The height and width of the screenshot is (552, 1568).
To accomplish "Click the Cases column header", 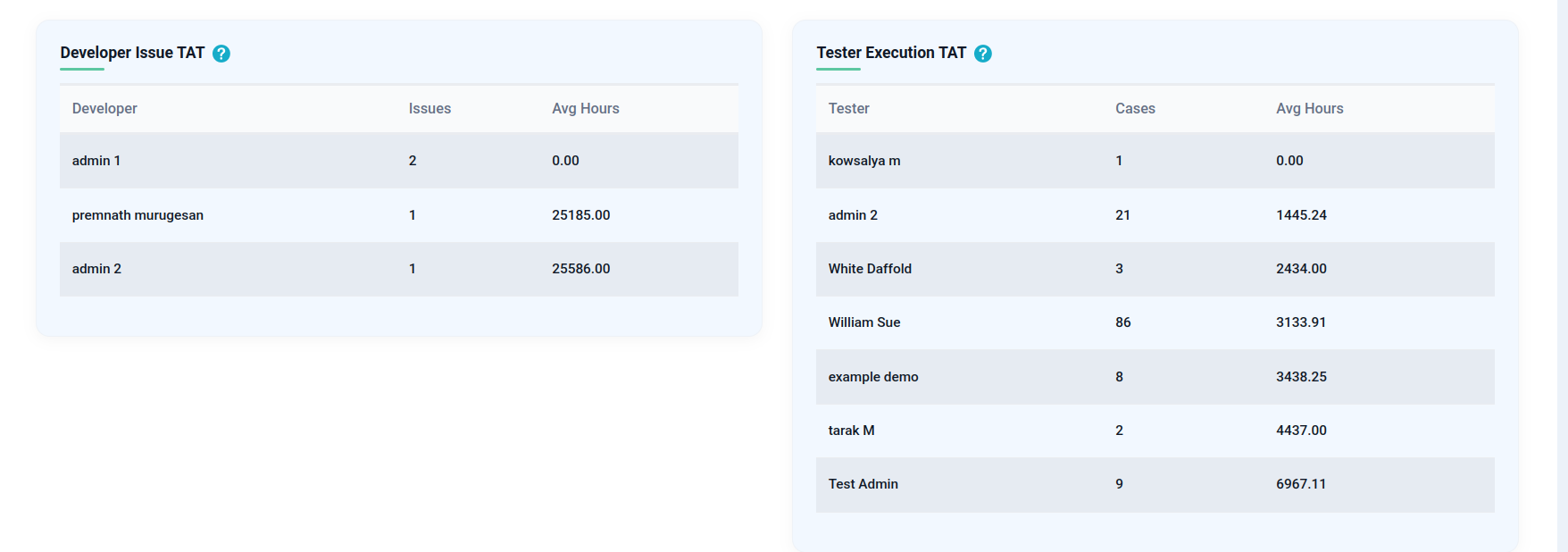I will (1135, 108).
